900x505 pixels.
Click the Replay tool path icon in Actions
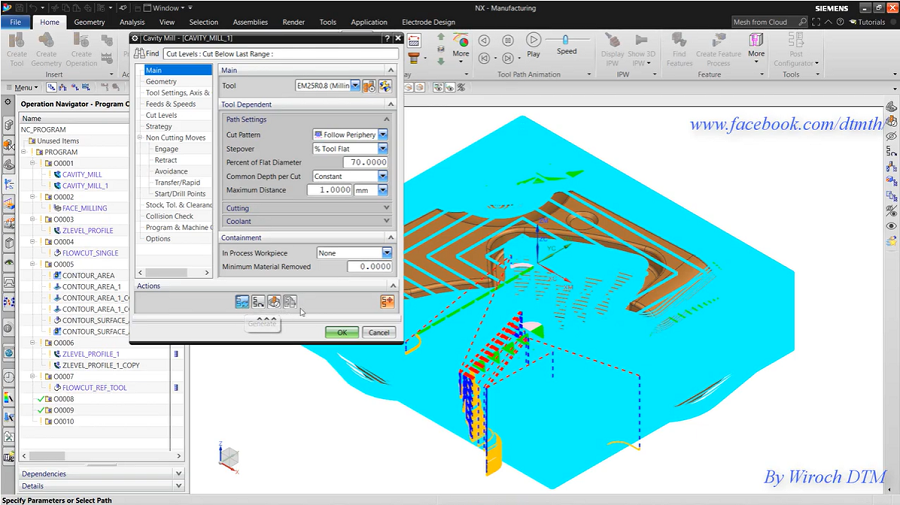(x=258, y=301)
